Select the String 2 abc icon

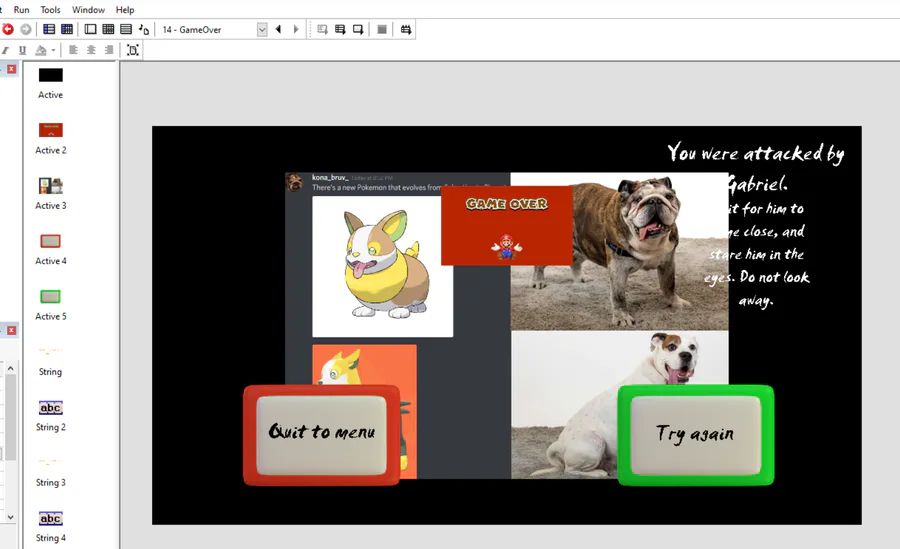click(x=51, y=408)
